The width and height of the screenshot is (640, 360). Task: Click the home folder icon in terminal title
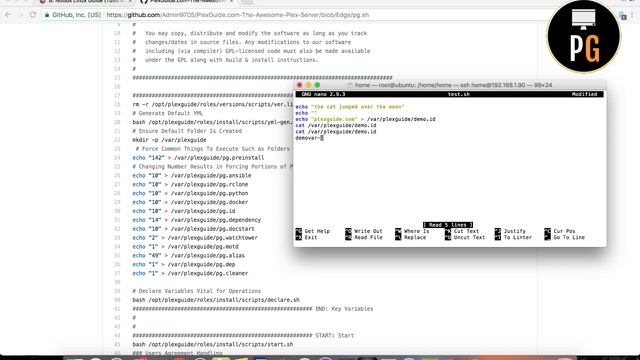349,85
